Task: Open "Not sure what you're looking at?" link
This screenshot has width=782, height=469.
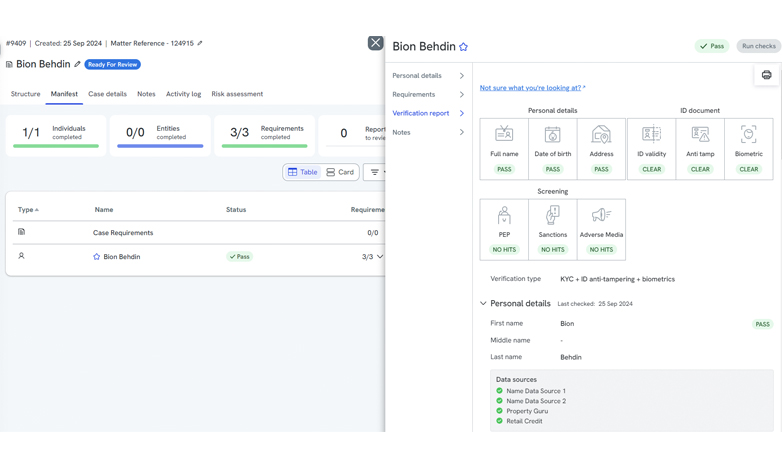Action: 530,88
